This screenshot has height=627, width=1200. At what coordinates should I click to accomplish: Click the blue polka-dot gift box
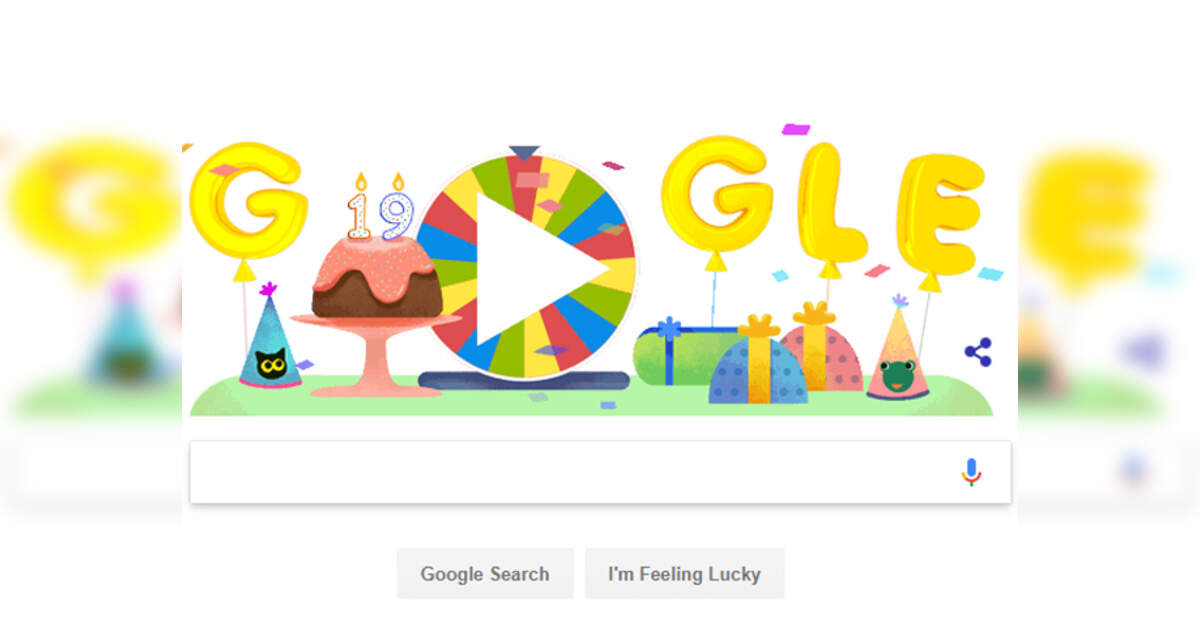pyautogui.click(x=757, y=366)
